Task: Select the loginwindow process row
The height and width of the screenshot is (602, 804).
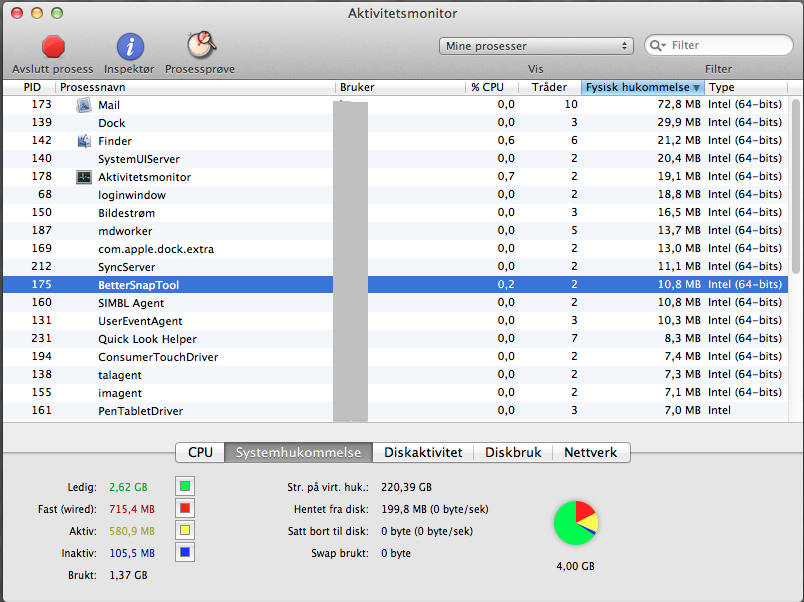Action: click(x=395, y=194)
